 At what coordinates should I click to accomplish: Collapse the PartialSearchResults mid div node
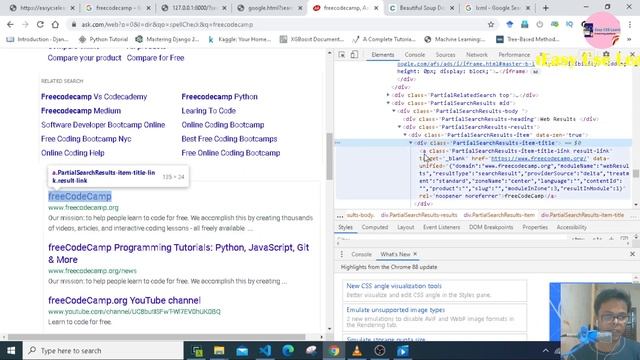(388, 103)
